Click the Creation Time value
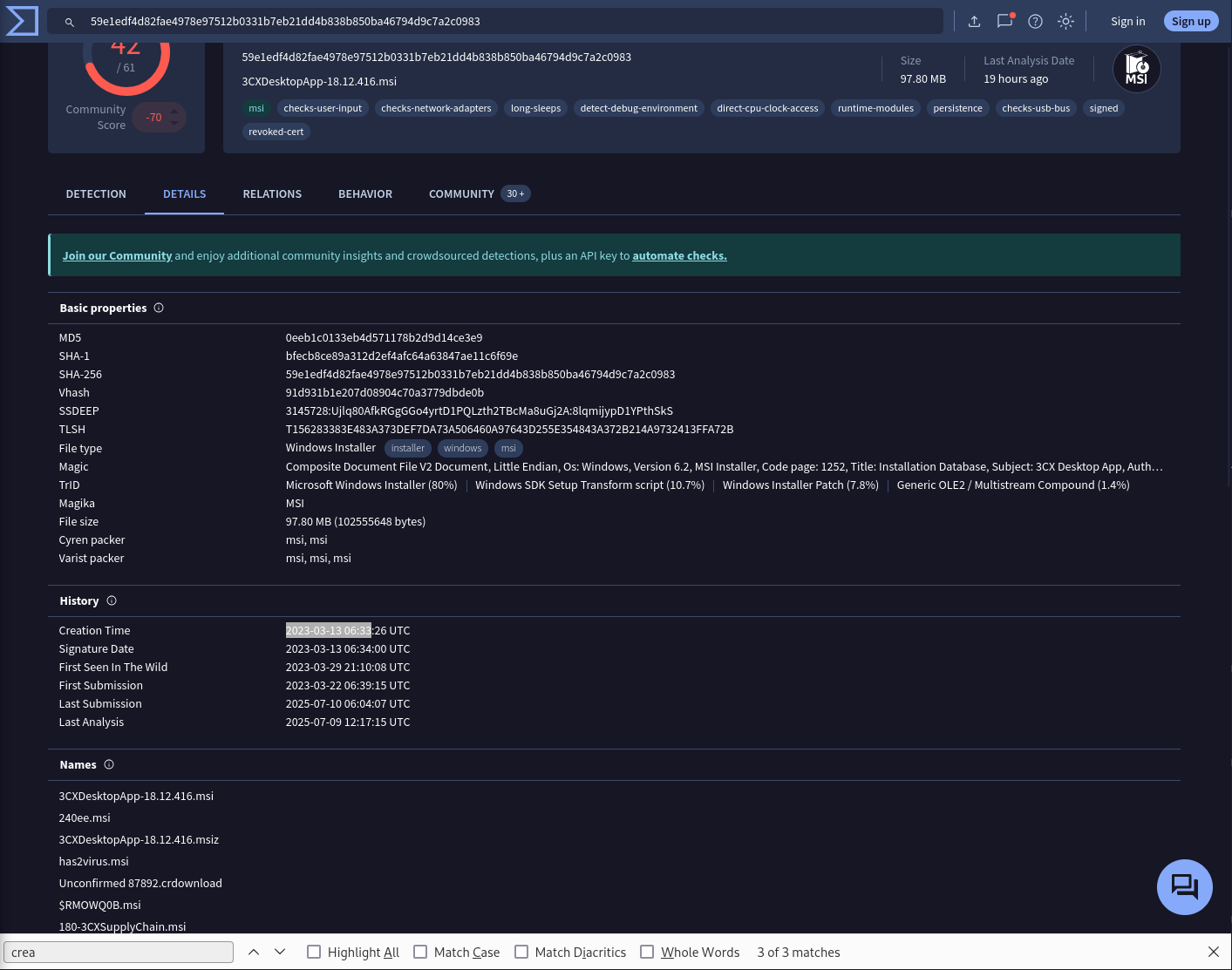This screenshot has height=970, width=1232. click(348, 630)
